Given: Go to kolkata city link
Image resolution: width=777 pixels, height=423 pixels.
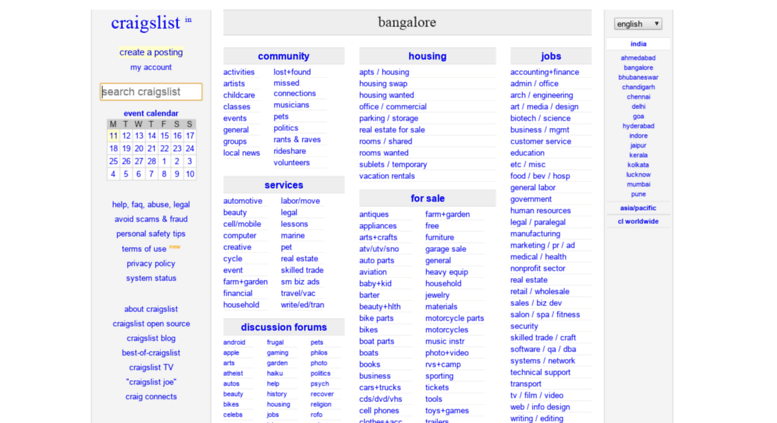Looking at the screenshot, I should [x=638, y=165].
